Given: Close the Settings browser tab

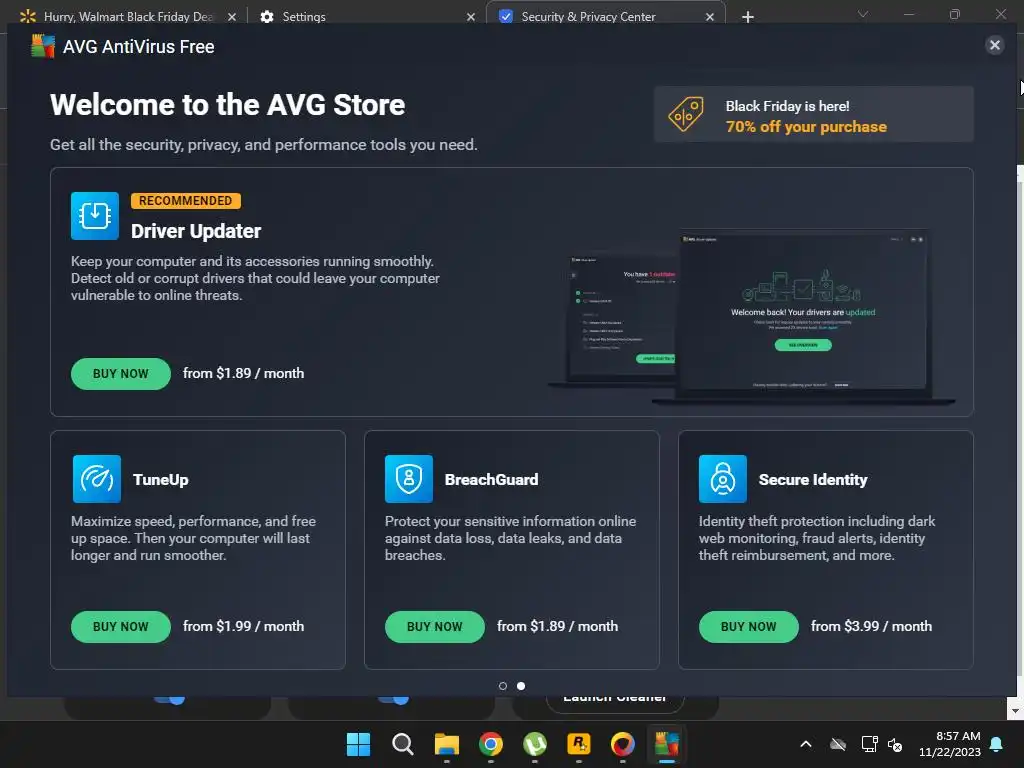Looking at the screenshot, I should tap(471, 17).
